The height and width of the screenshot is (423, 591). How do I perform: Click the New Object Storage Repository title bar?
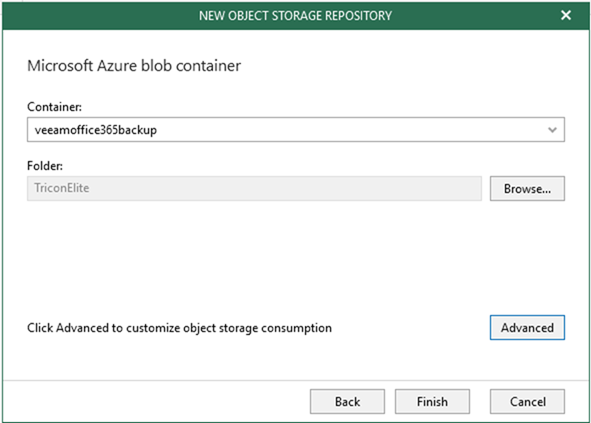tap(296, 15)
